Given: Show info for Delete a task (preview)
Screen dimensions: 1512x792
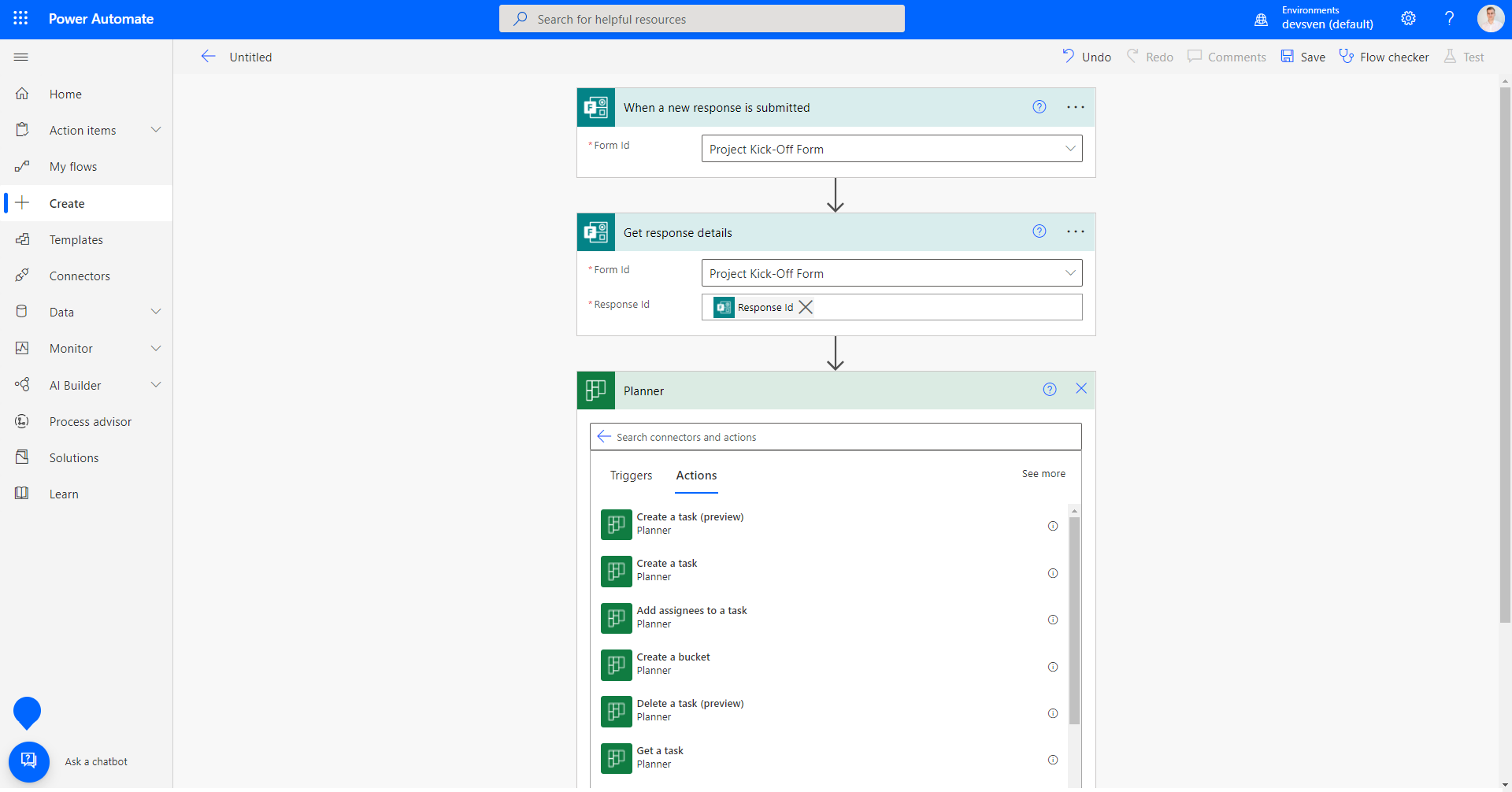Looking at the screenshot, I should pyautogui.click(x=1053, y=713).
